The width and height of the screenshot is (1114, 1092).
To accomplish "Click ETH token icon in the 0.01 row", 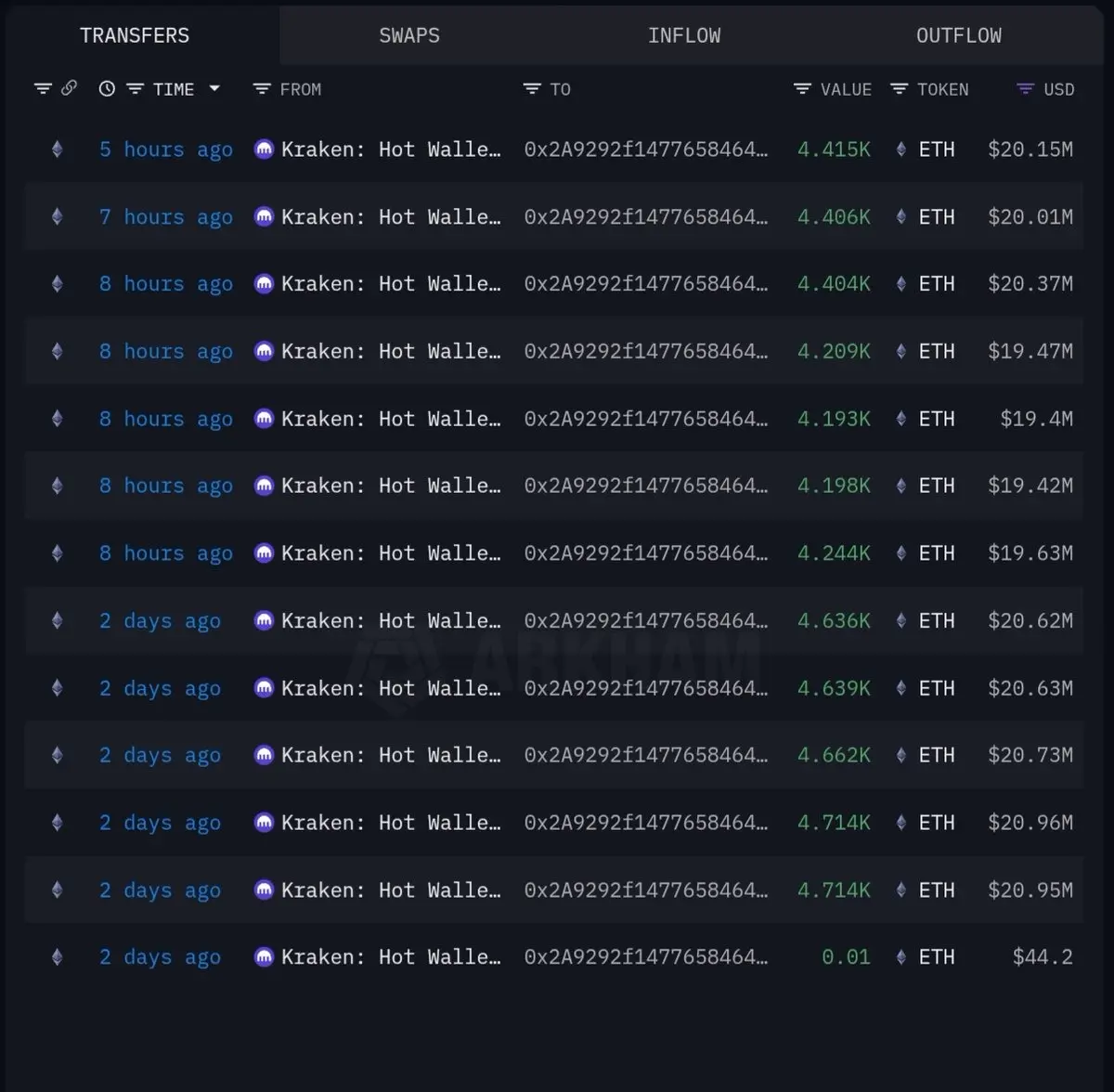I will 900,956.
